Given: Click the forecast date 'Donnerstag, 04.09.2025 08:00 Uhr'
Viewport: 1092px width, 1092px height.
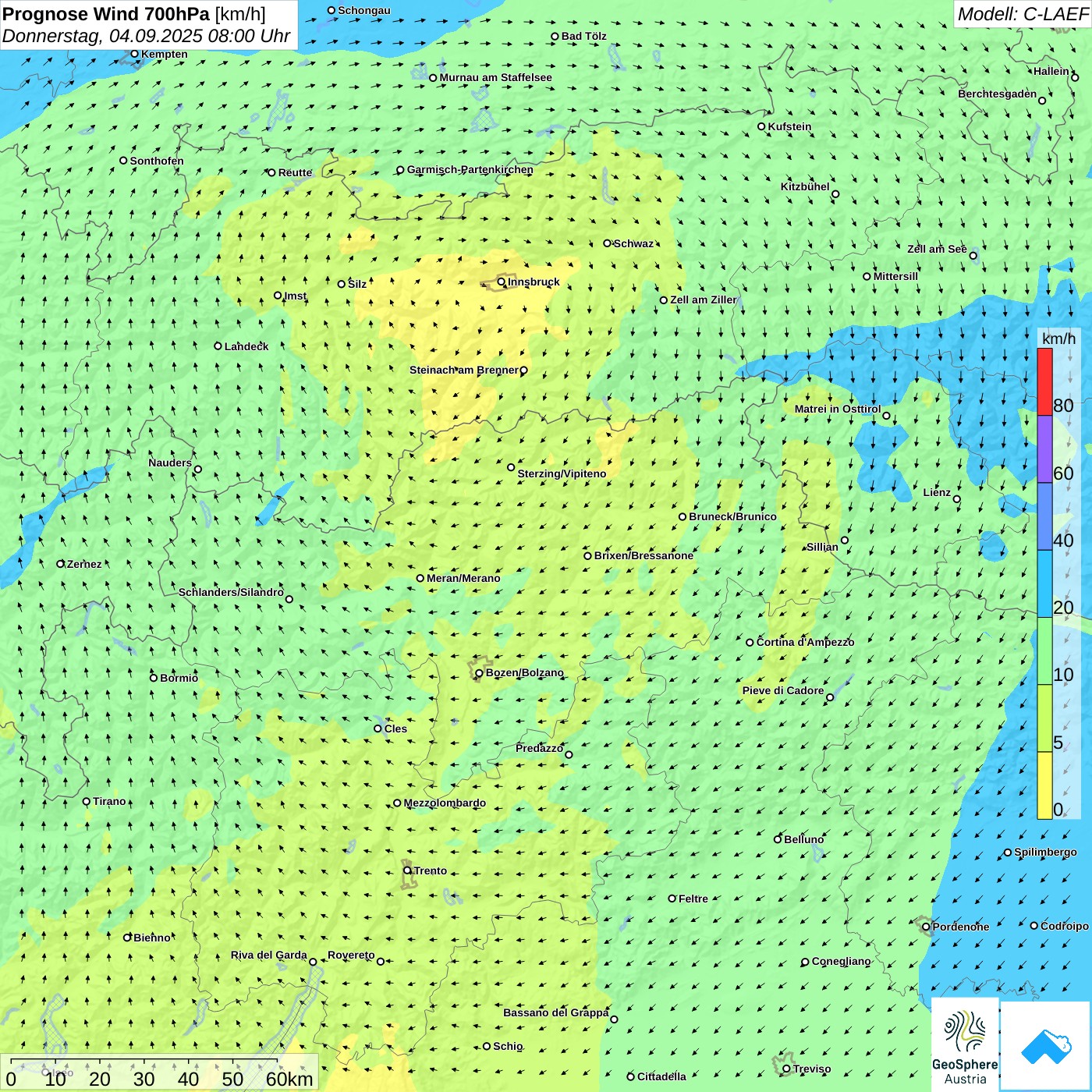Looking at the screenshot, I should (146, 36).
